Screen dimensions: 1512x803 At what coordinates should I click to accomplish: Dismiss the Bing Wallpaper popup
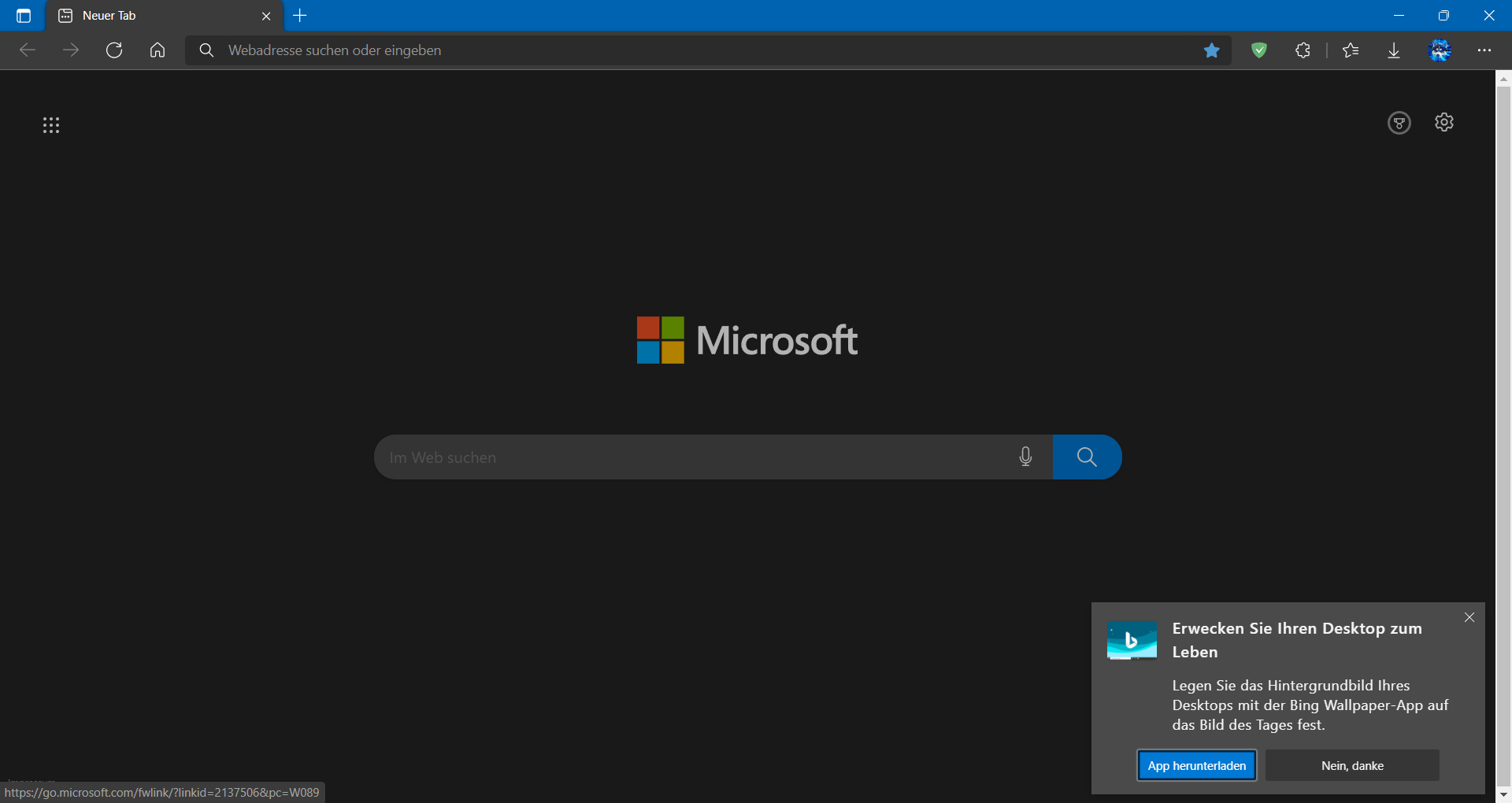1469,617
